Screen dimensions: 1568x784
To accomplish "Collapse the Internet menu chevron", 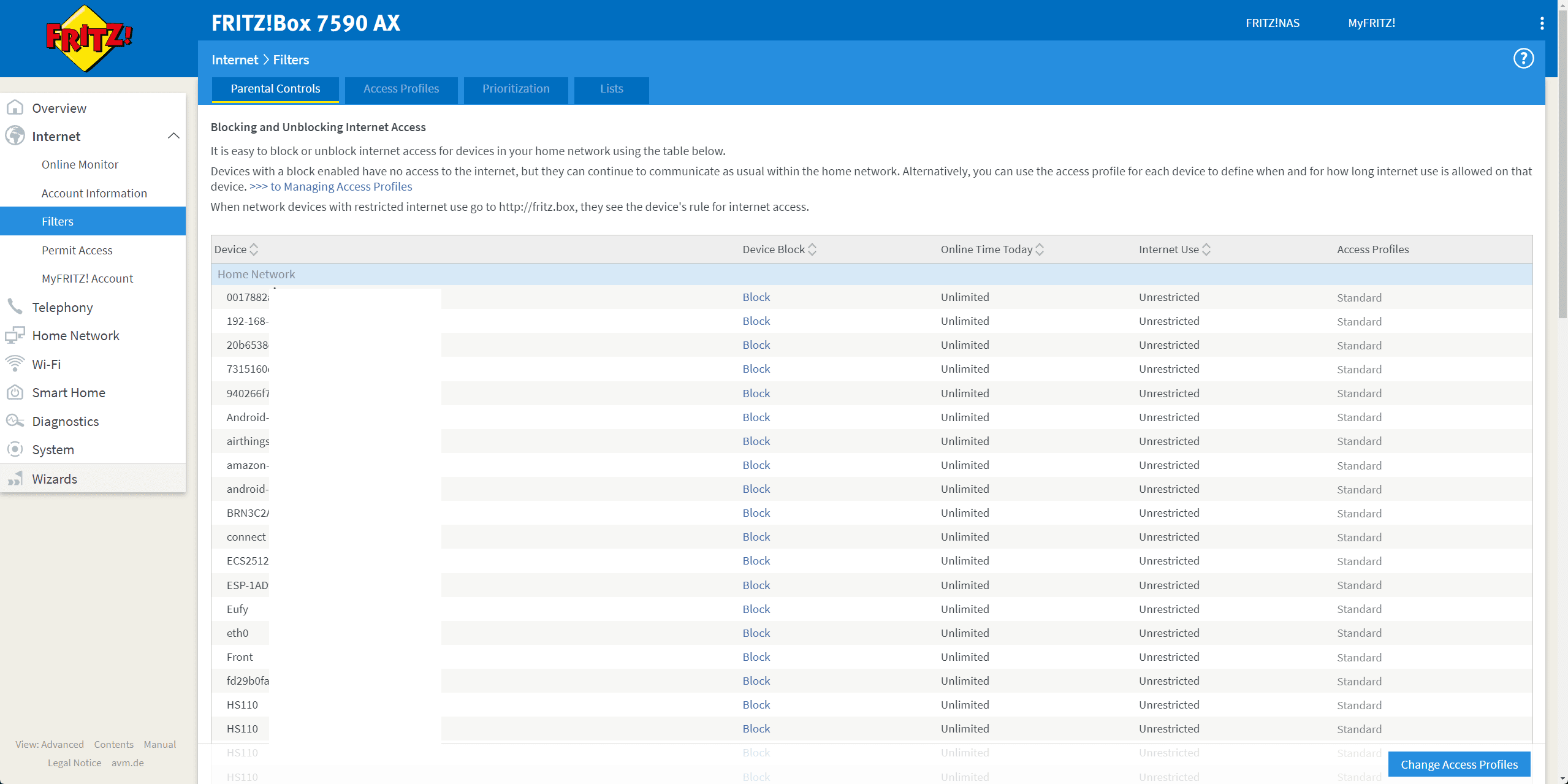I will [x=173, y=136].
